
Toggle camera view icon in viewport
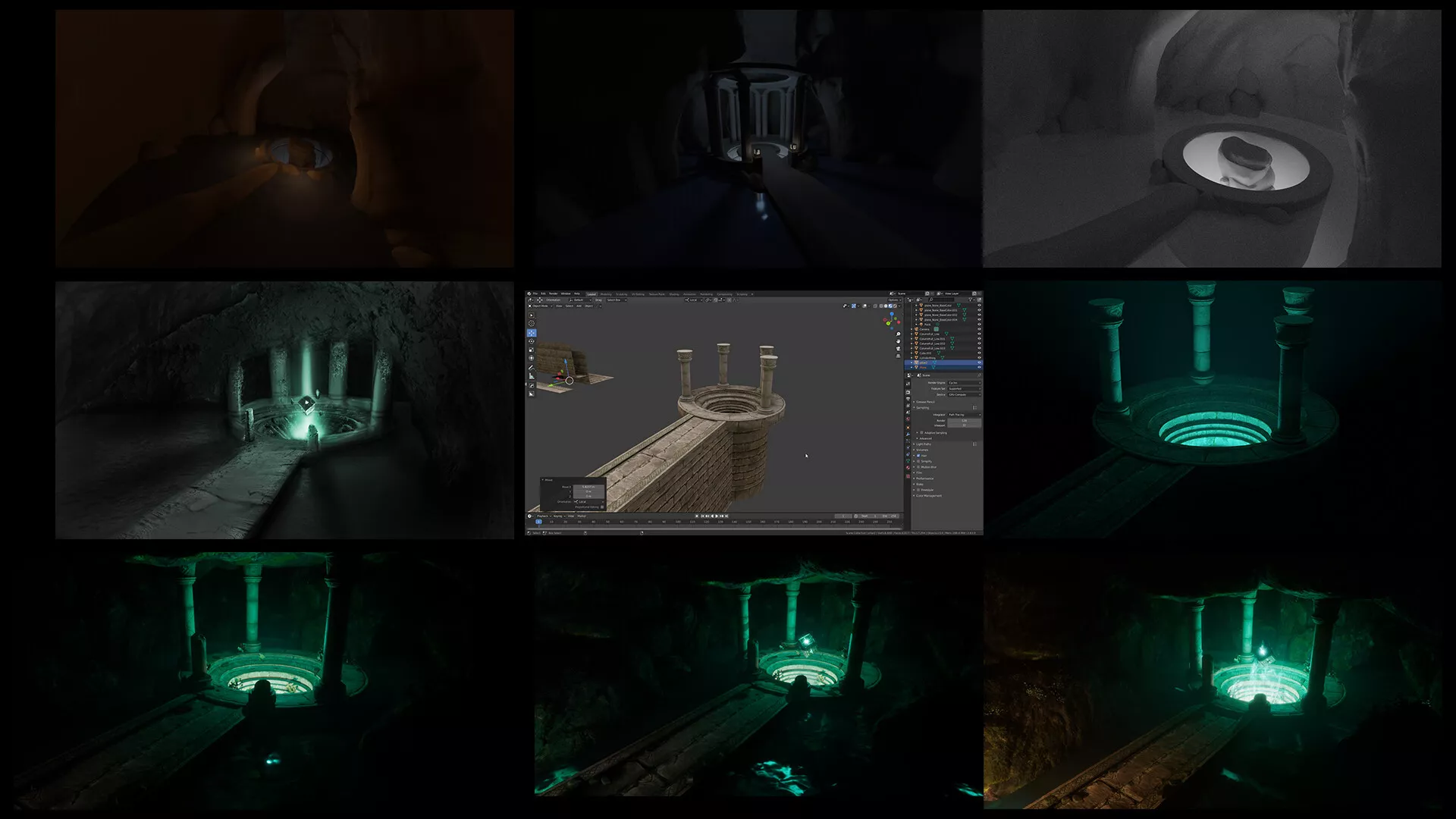[898, 349]
